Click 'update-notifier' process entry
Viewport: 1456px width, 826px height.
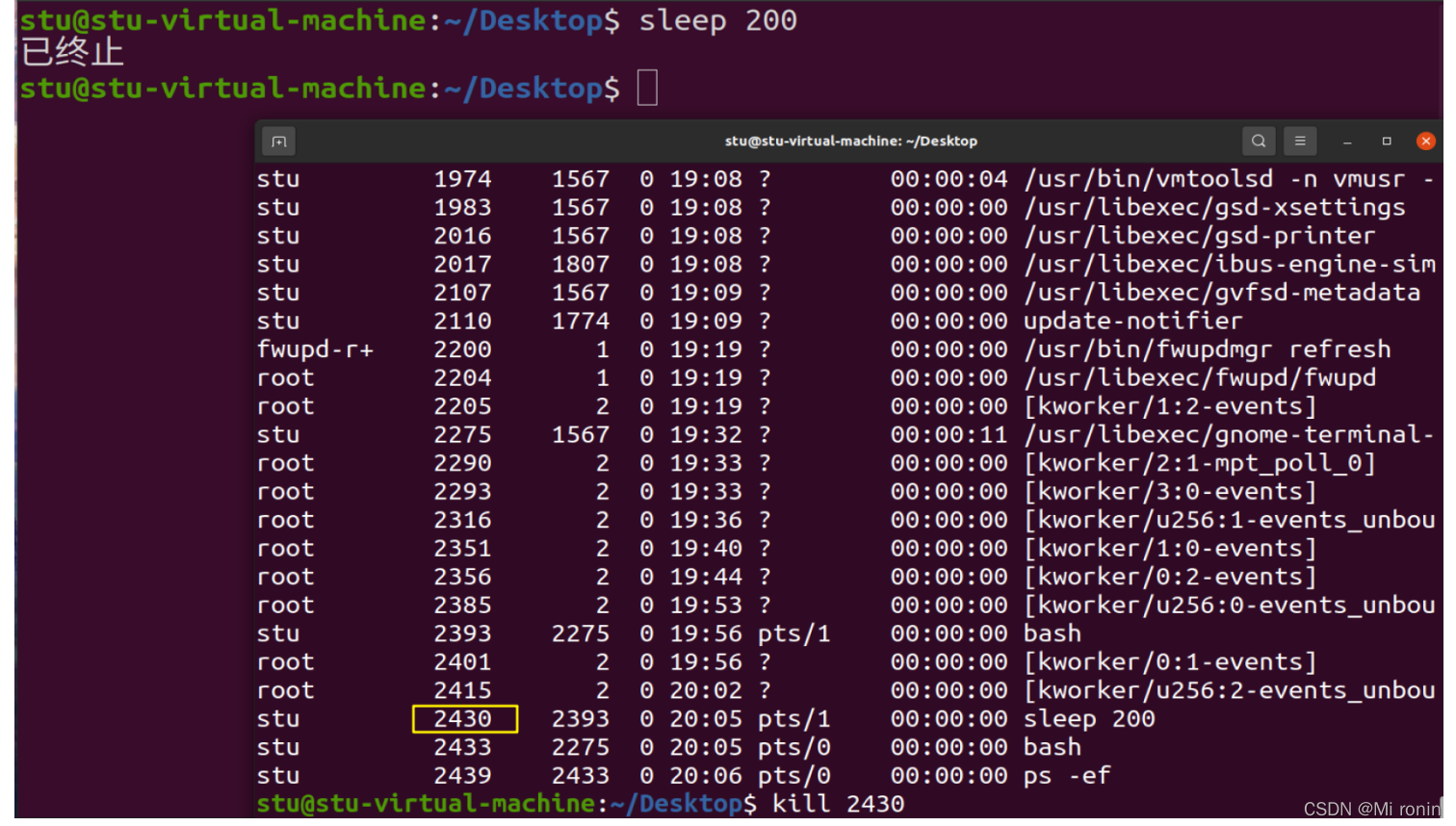tap(1132, 322)
